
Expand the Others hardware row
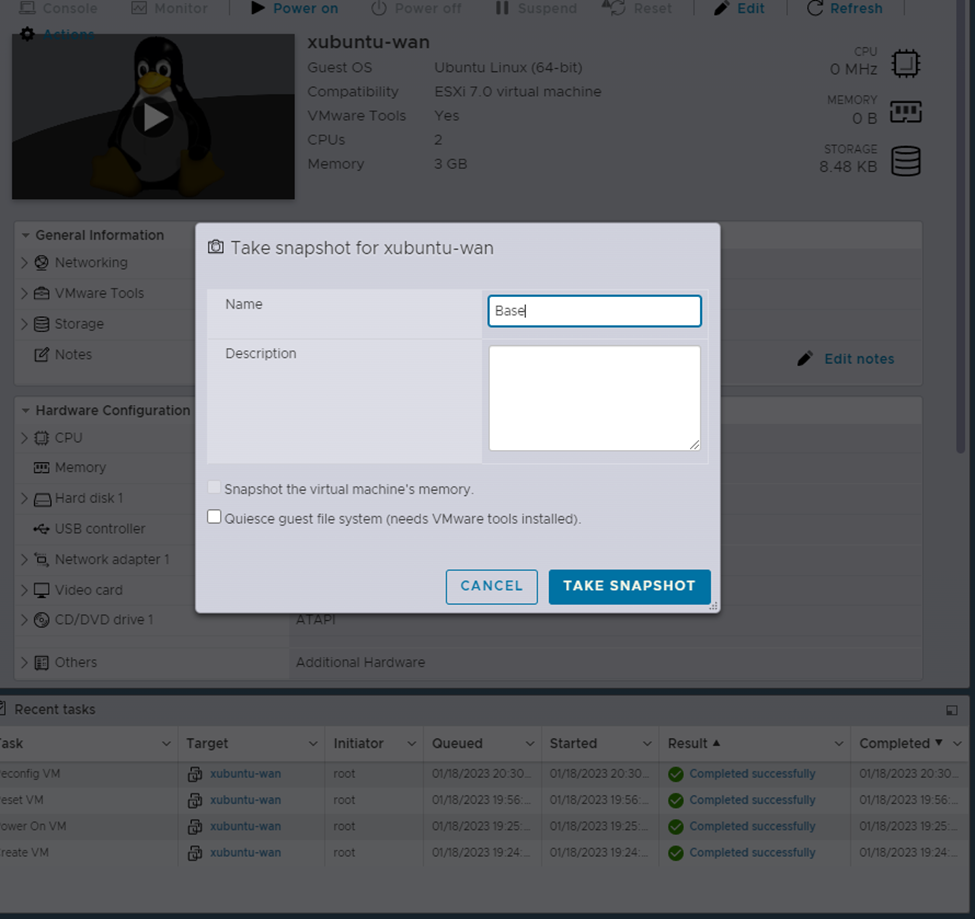pyautogui.click(x=24, y=662)
